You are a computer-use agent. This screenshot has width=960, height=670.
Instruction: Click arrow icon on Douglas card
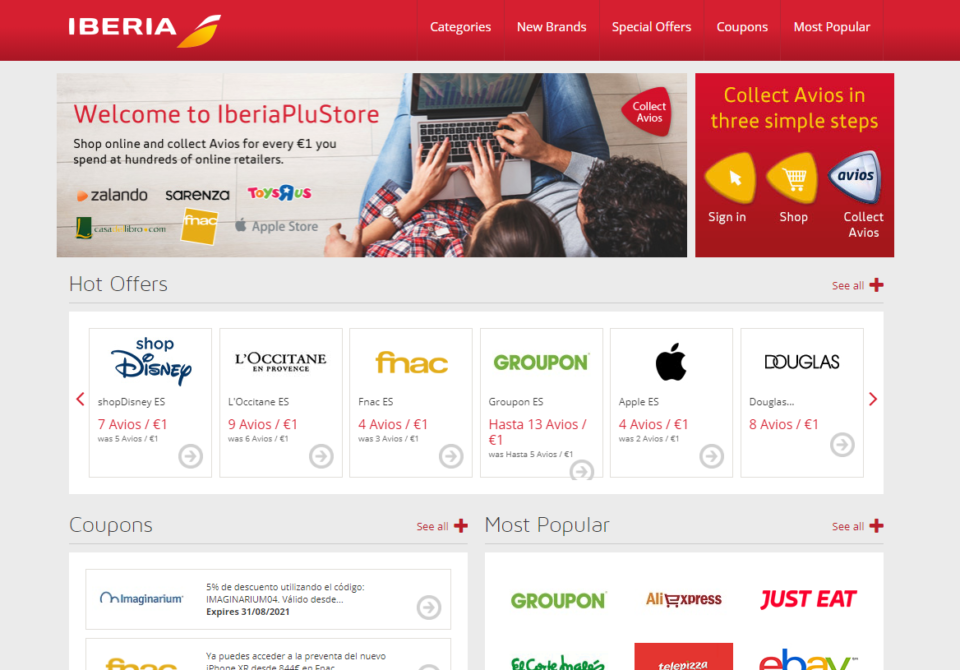pyautogui.click(x=842, y=445)
